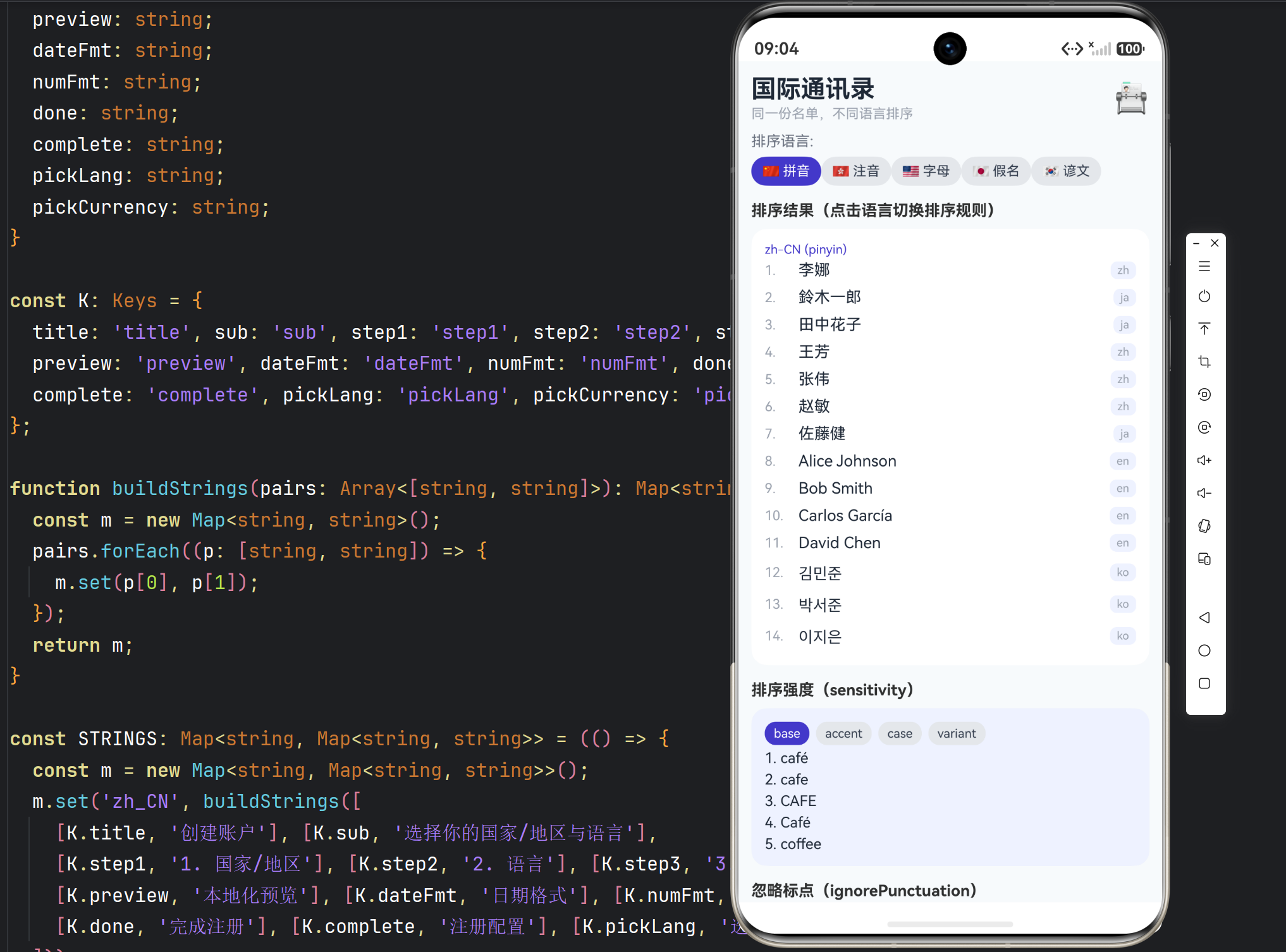Click 'pickCurrency: string;' line in editor
Viewport: 1286px width, 952px height.
pos(151,207)
